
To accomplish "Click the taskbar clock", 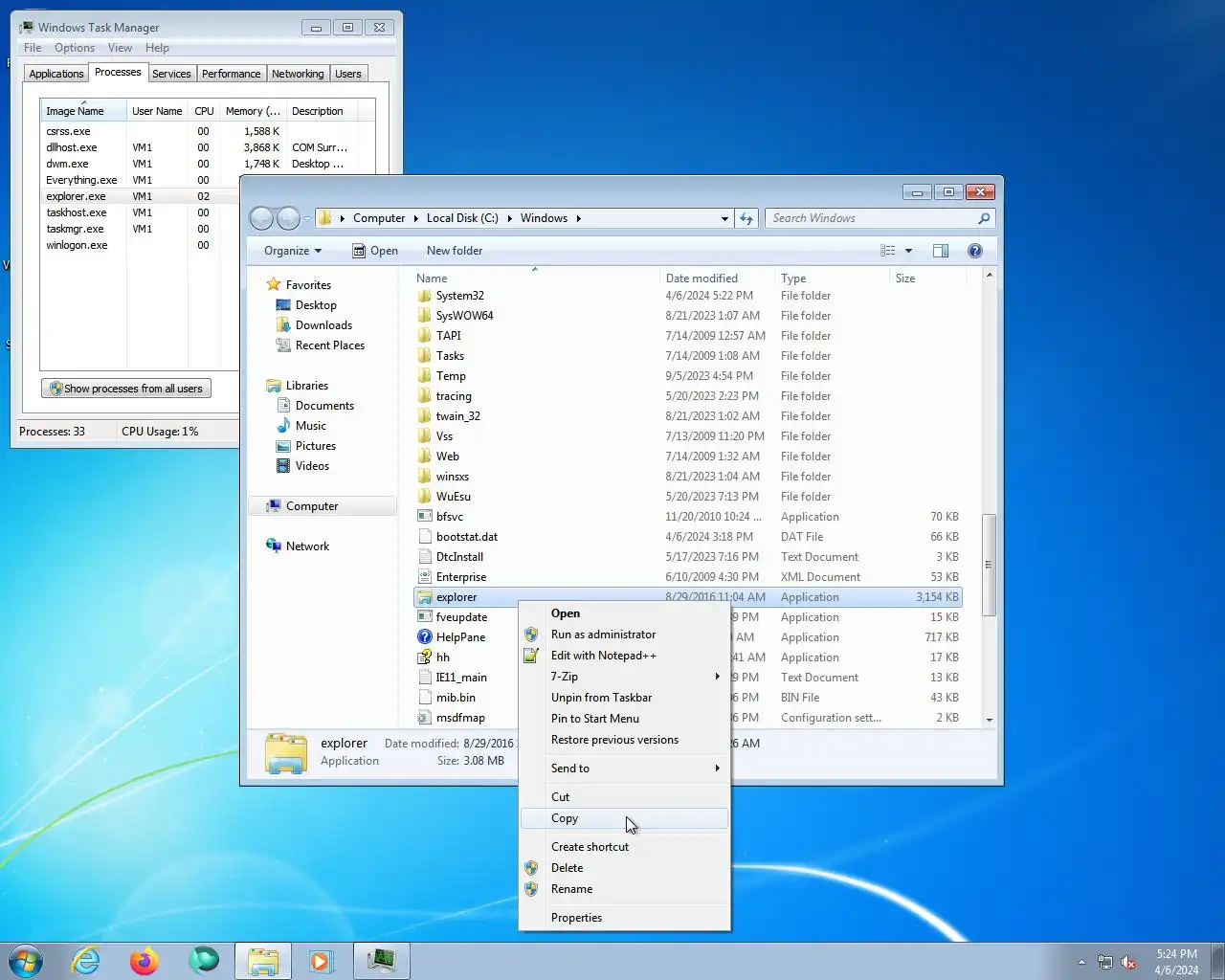I will 1176,962.
